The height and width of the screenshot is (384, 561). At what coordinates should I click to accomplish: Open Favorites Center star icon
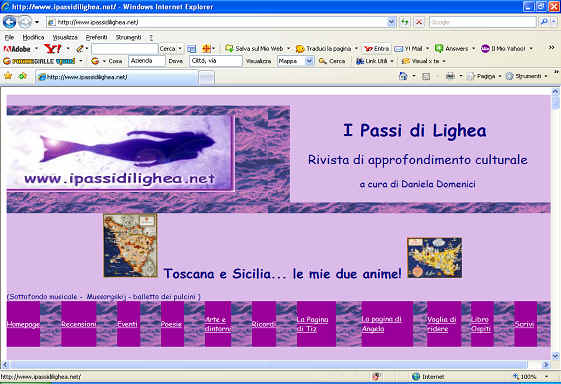tap(8, 76)
